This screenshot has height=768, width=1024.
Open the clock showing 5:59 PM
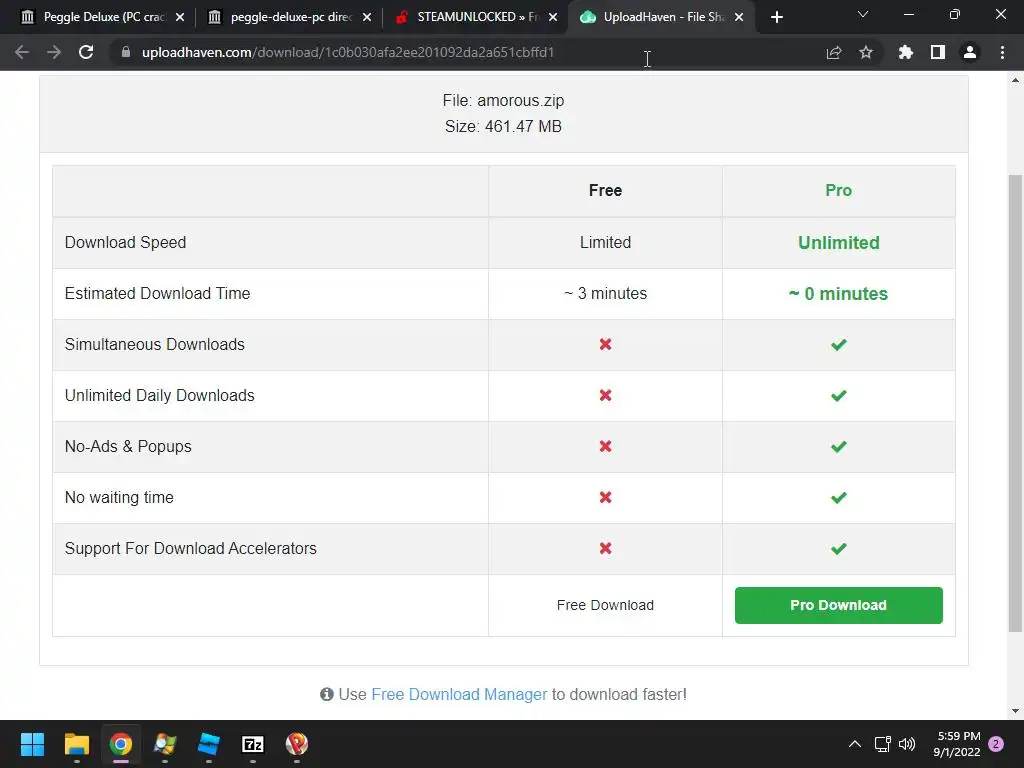[x=957, y=744]
